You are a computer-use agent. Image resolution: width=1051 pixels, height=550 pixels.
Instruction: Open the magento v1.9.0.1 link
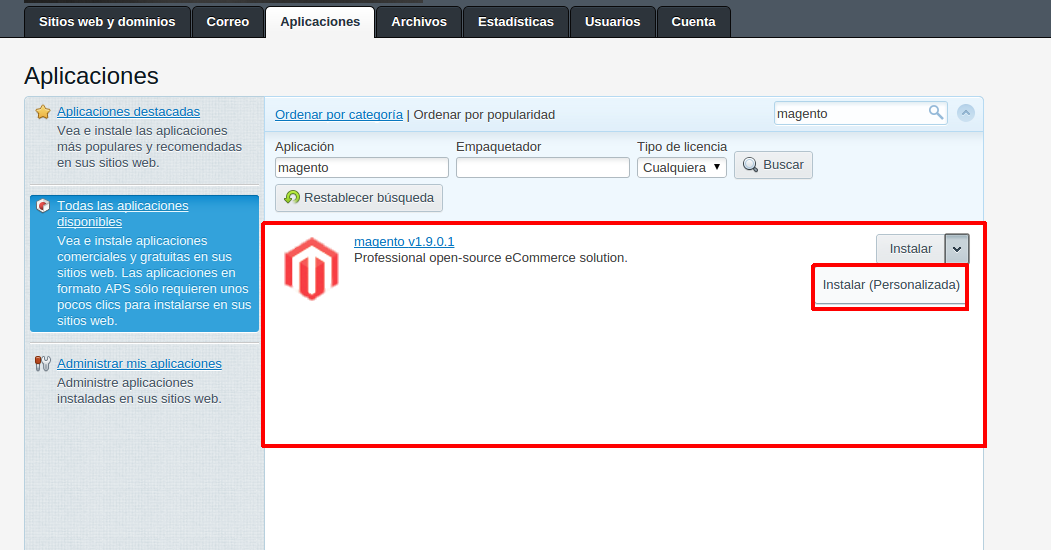point(404,241)
